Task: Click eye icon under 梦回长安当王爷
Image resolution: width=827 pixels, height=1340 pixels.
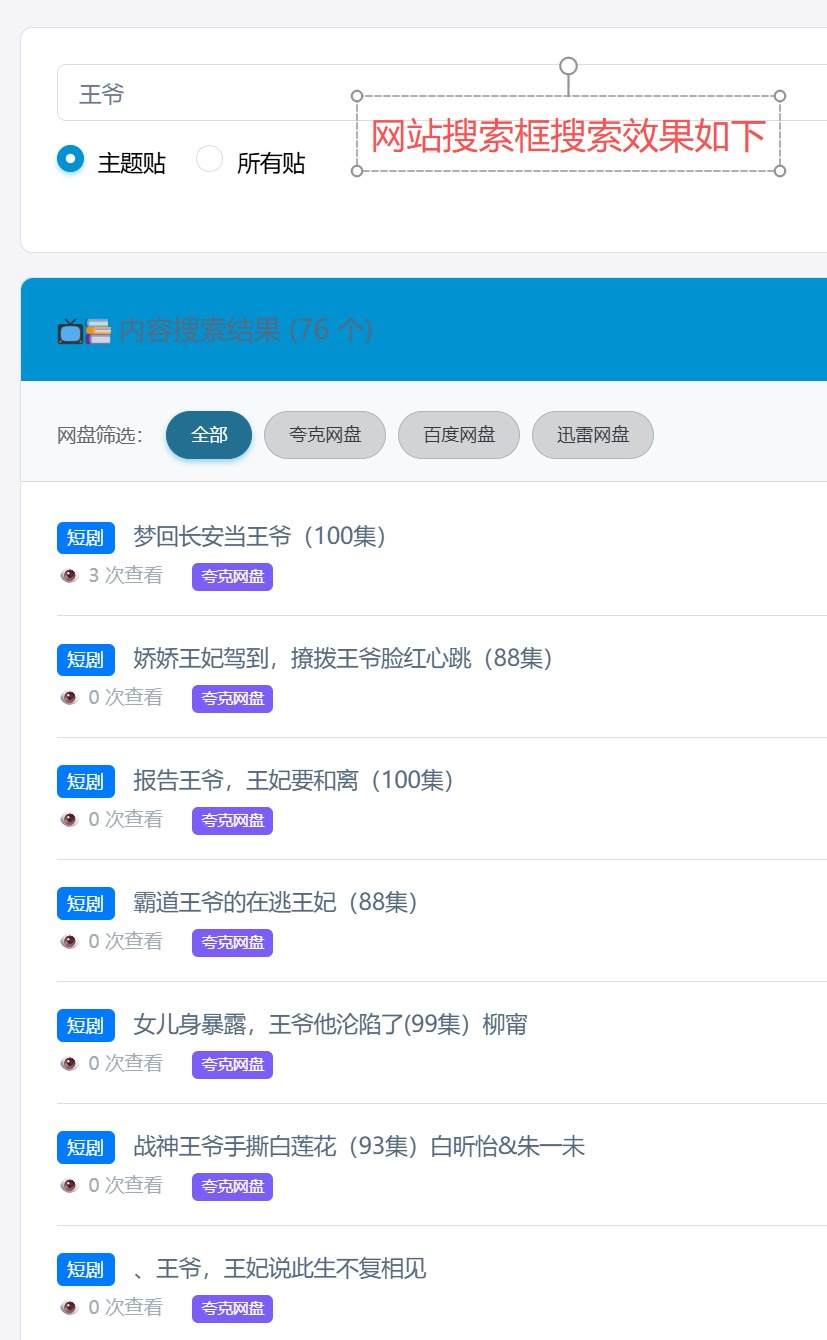Action: pyautogui.click(x=69, y=575)
